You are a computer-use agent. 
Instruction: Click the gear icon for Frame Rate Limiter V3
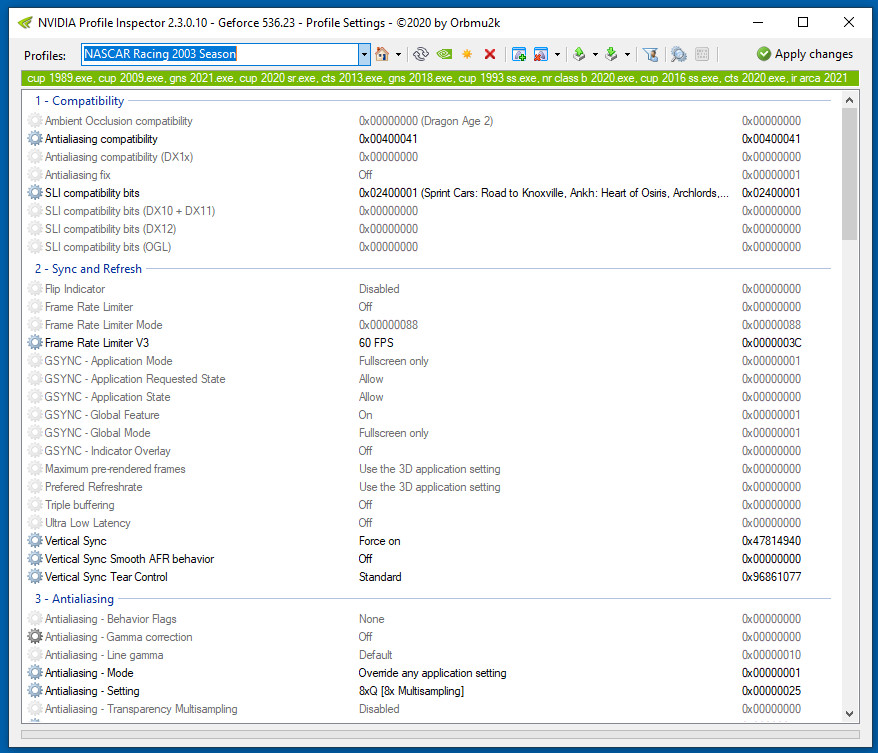(x=35, y=343)
